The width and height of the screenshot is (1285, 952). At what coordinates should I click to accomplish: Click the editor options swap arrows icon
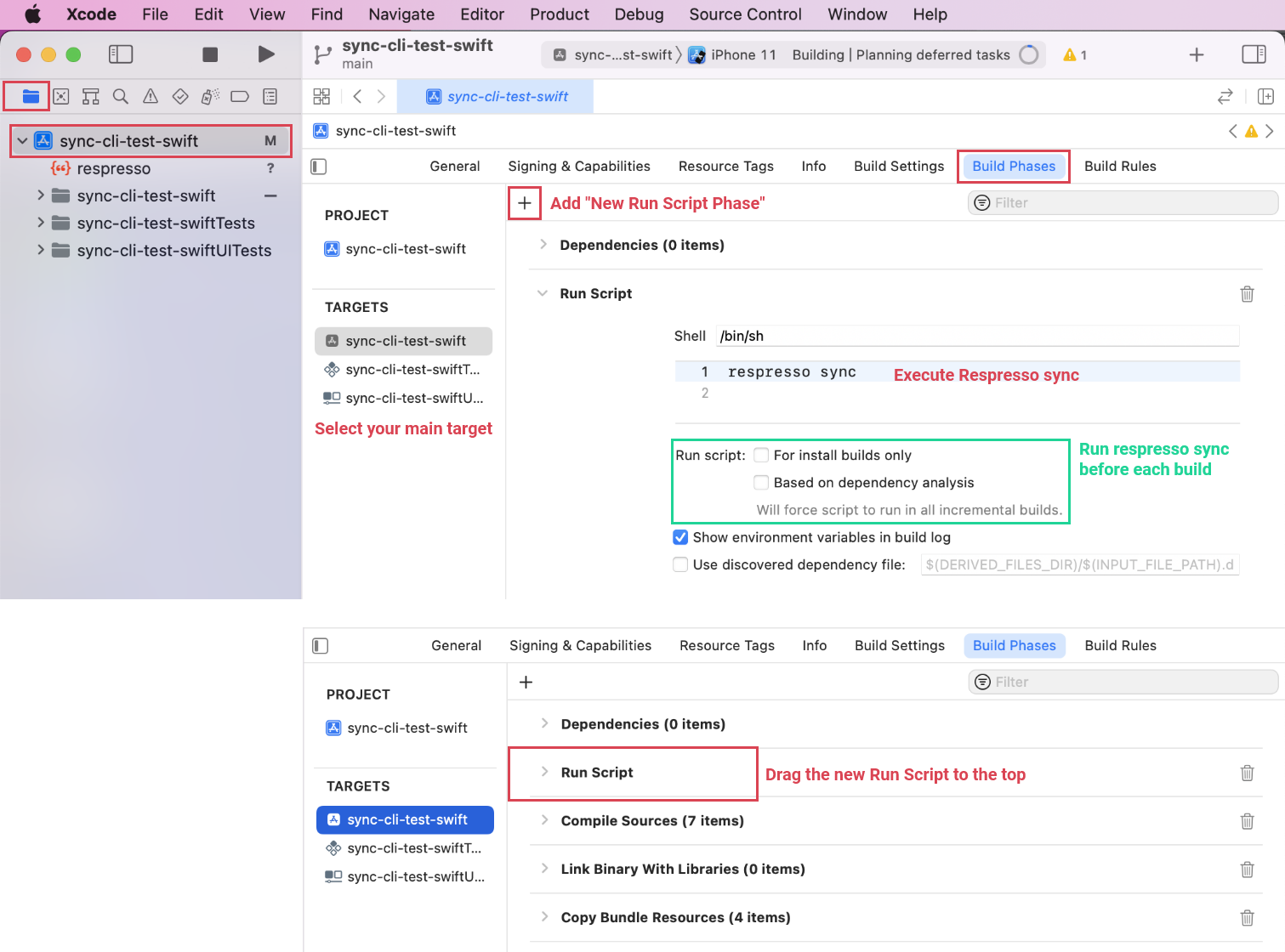pos(1225,96)
